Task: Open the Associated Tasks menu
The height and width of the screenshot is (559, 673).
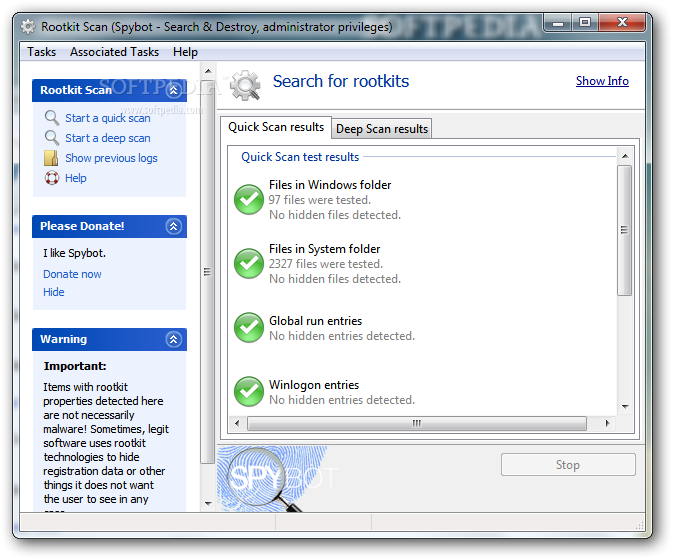Action: [x=115, y=52]
